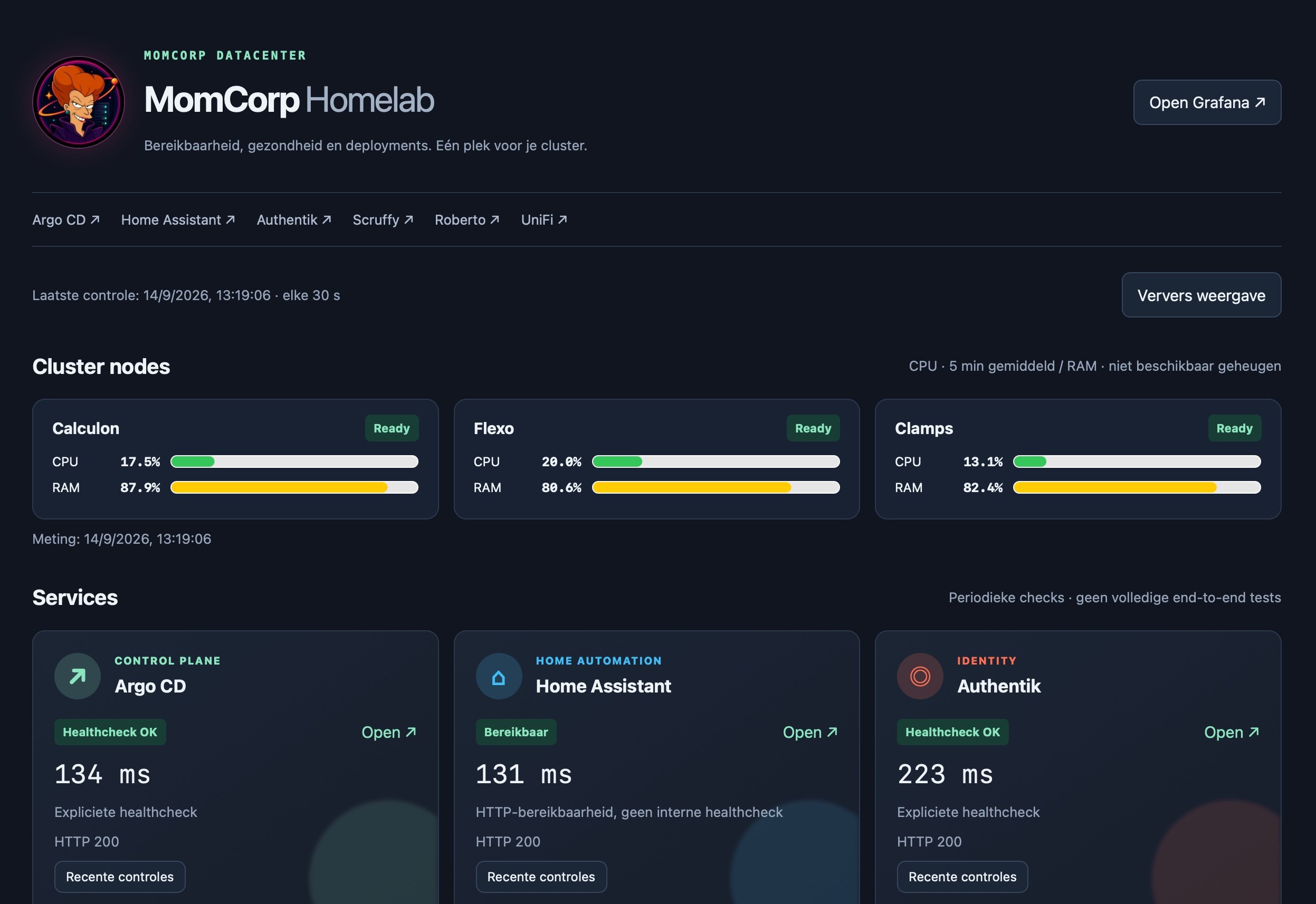This screenshot has width=1316, height=904.
Task: Click the 82.4% RAM value
Action: point(983,488)
